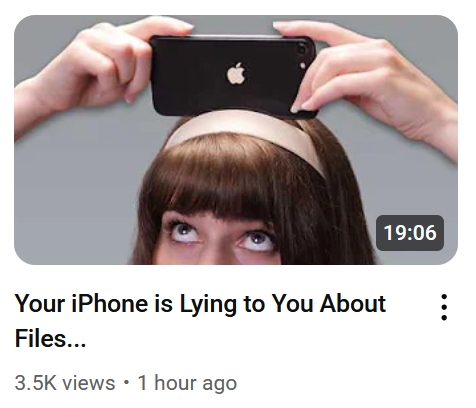Open the title starting "Your iPhone is Lying"

(x=200, y=321)
